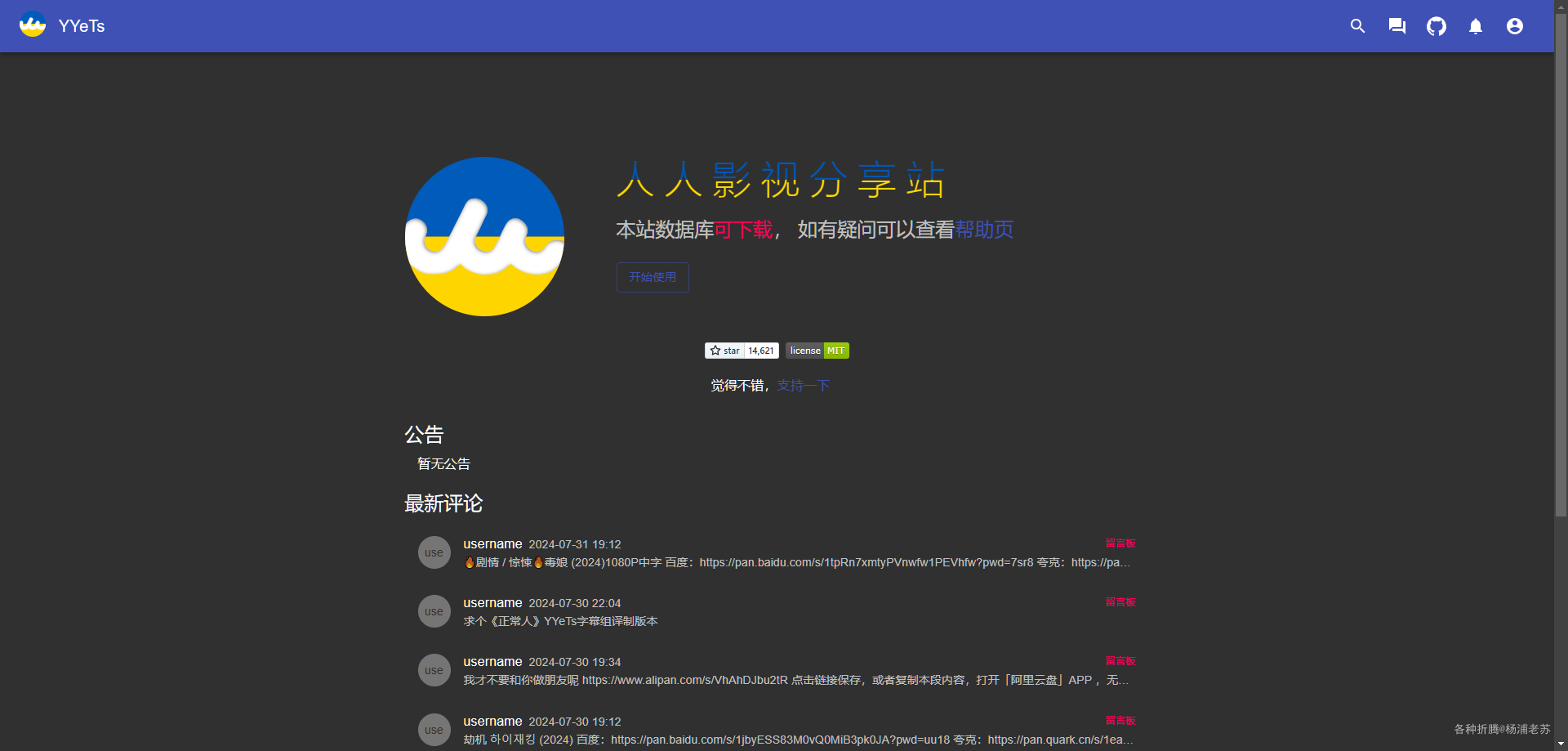Open the 可下载 database link
1568x751 pixels.
coord(743,230)
